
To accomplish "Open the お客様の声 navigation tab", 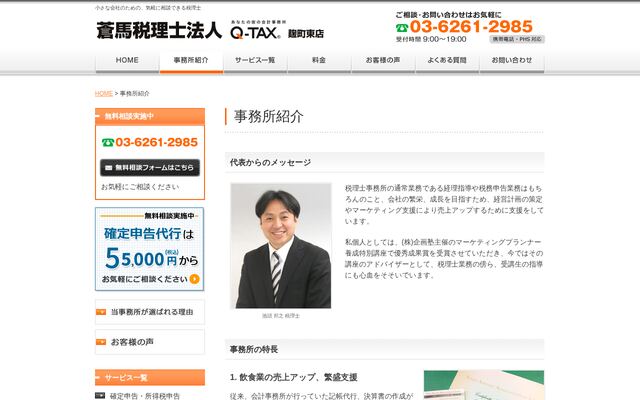I will (383, 61).
